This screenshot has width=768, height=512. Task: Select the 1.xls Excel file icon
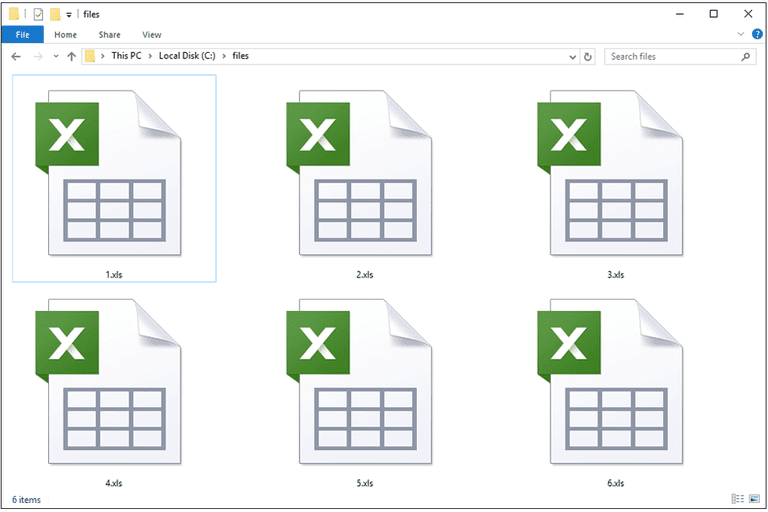pyautogui.click(x=109, y=172)
